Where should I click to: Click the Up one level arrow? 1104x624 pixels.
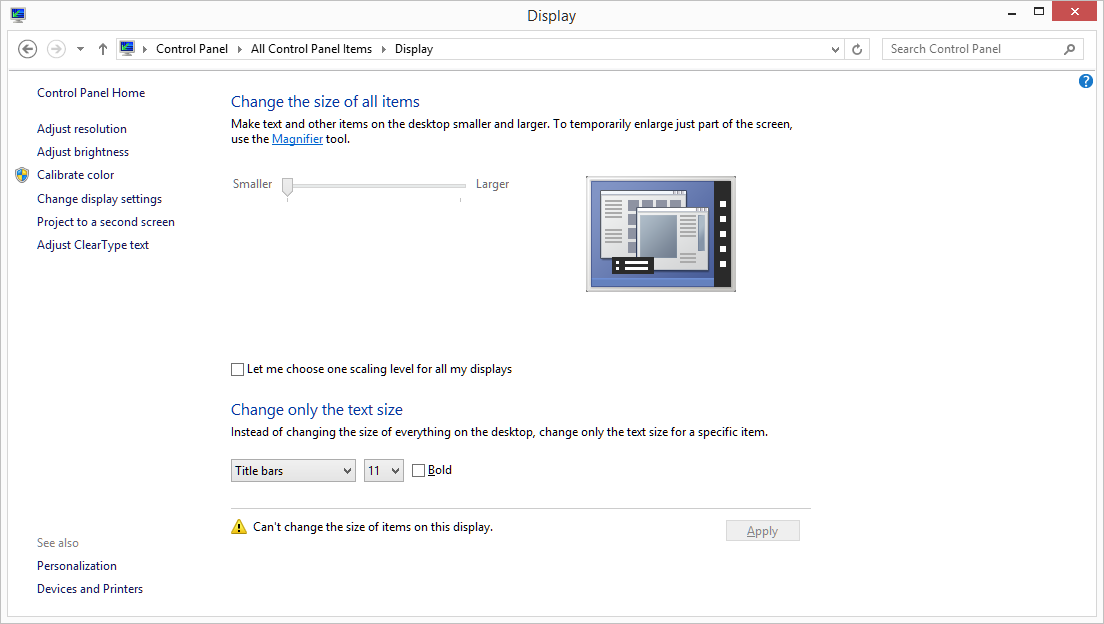click(x=103, y=49)
